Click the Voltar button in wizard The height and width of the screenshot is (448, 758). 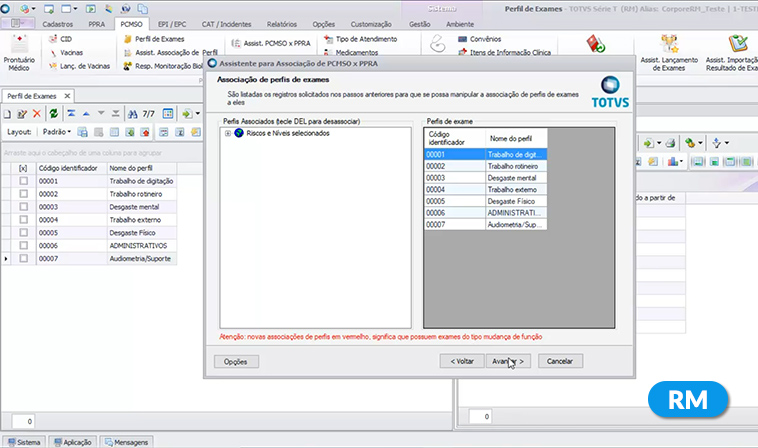(x=460, y=360)
